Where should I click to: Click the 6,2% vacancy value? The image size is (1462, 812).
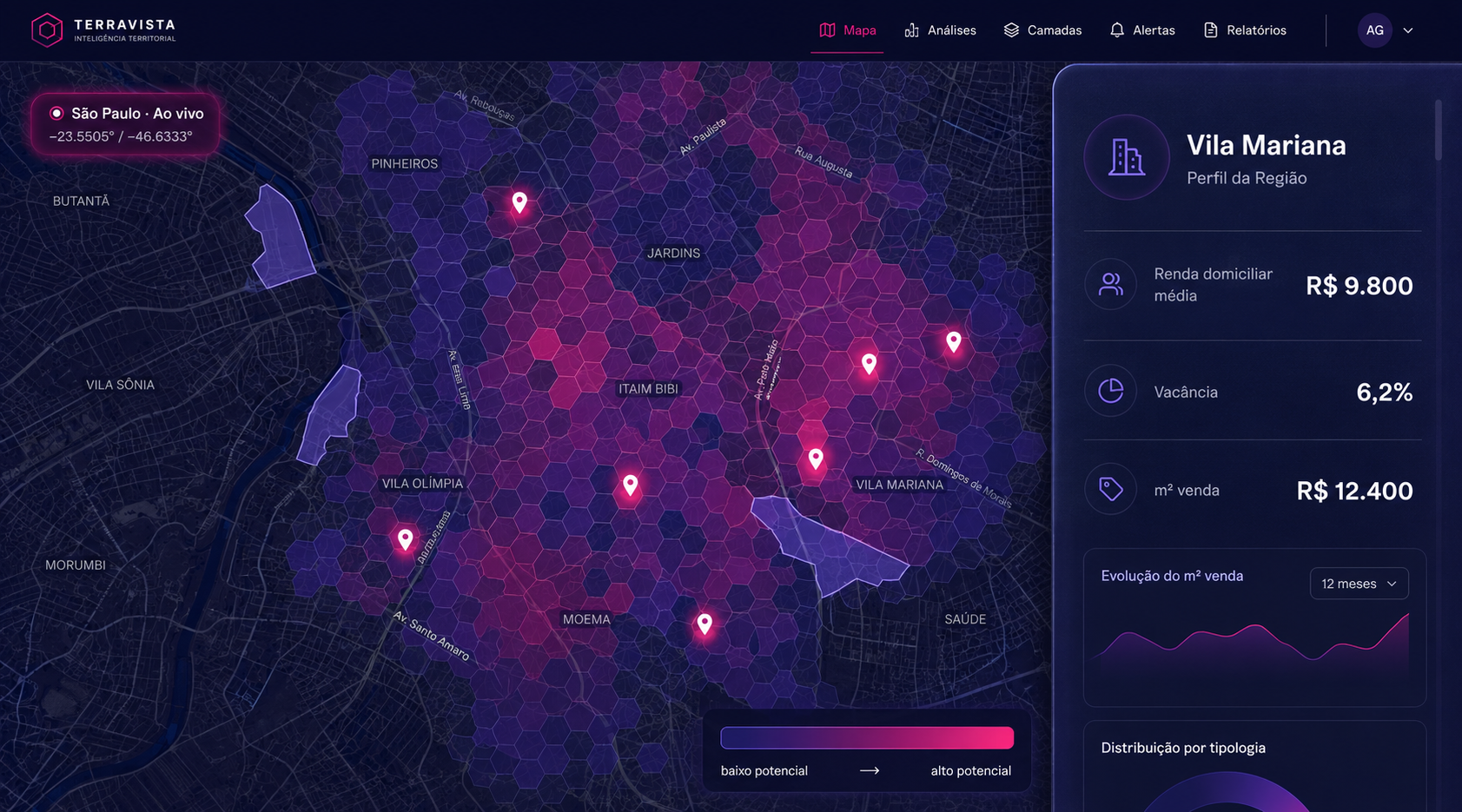tap(1385, 393)
